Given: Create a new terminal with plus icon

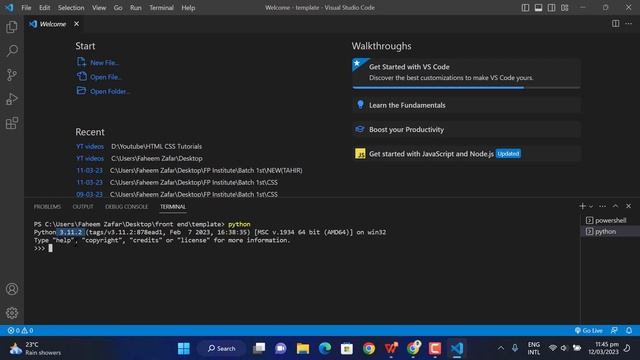Looking at the screenshot, I should click(x=582, y=206).
